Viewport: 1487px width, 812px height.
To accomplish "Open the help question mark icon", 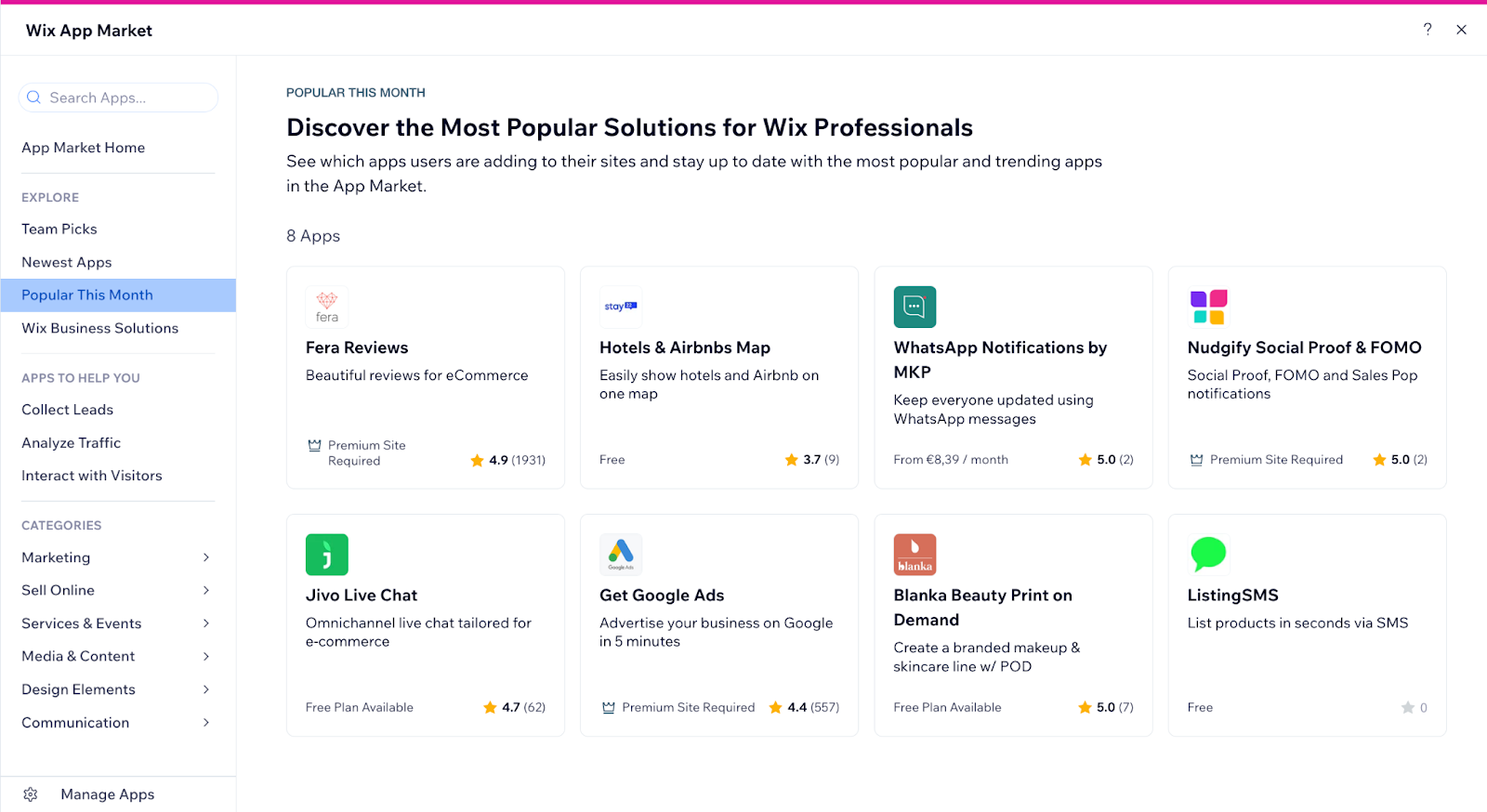I will click(1428, 30).
